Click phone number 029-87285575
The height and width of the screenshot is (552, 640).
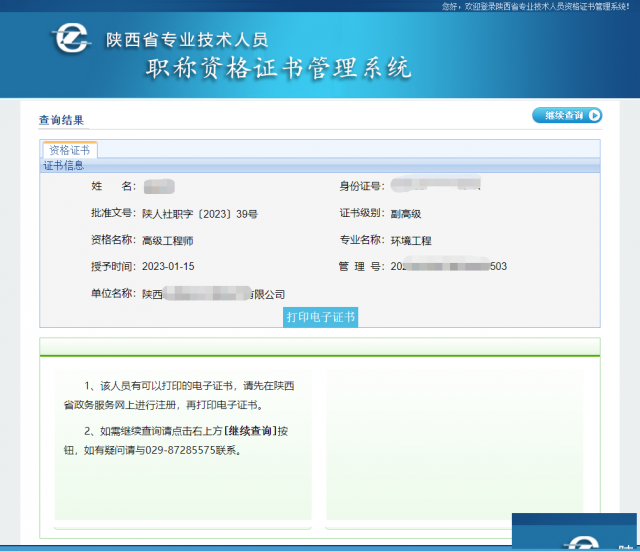pyautogui.click(x=180, y=450)
